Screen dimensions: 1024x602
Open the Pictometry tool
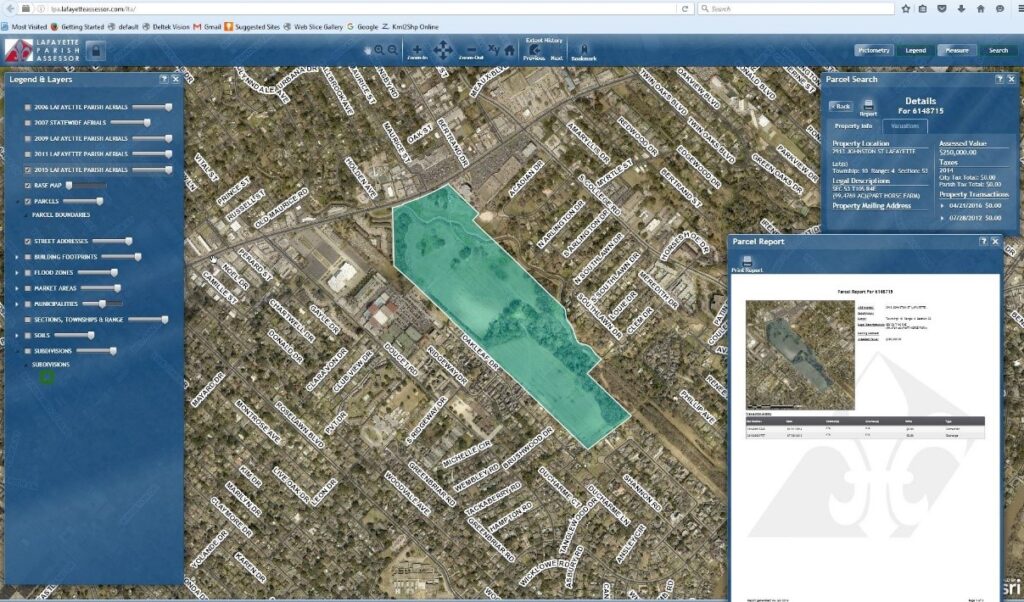(x=874, y=50)
